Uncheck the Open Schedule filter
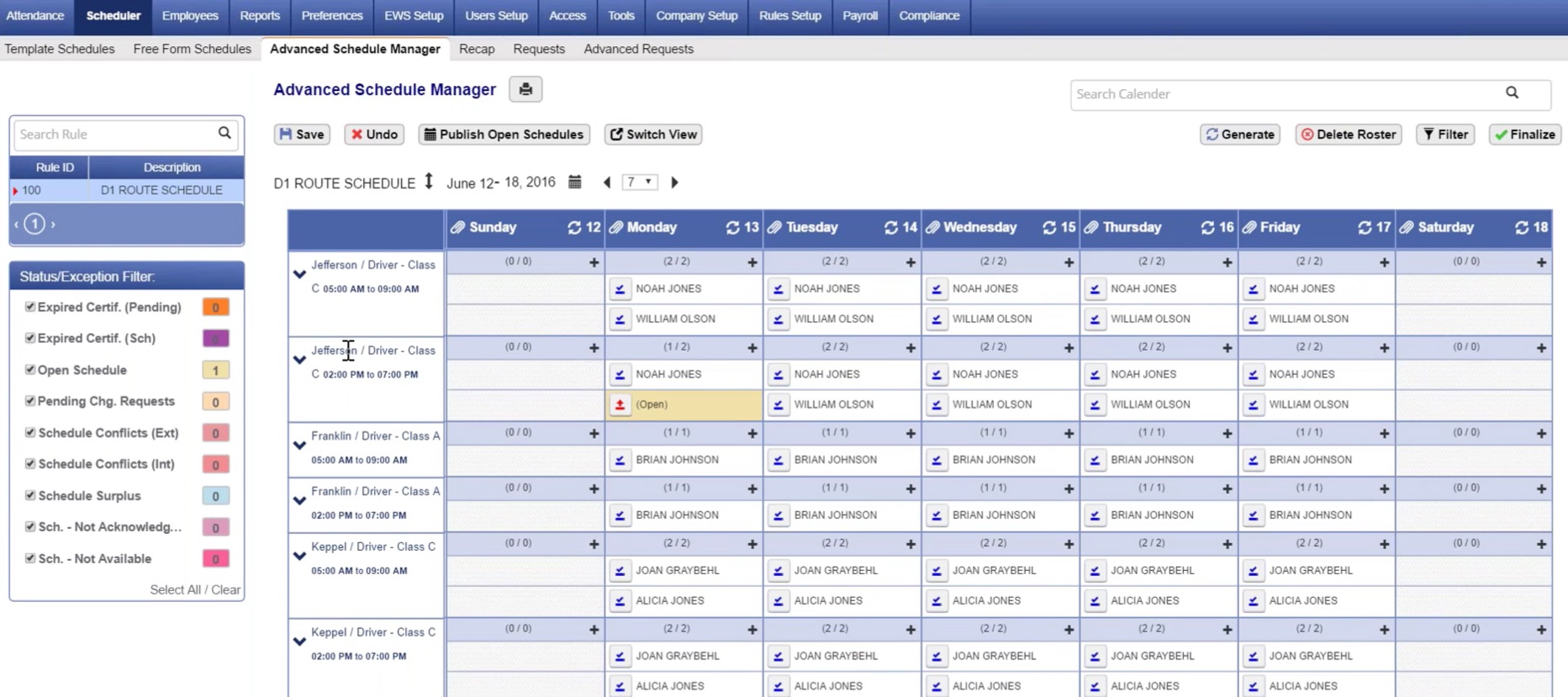This screenshot has height=697, width=1568. coord(30,369)
